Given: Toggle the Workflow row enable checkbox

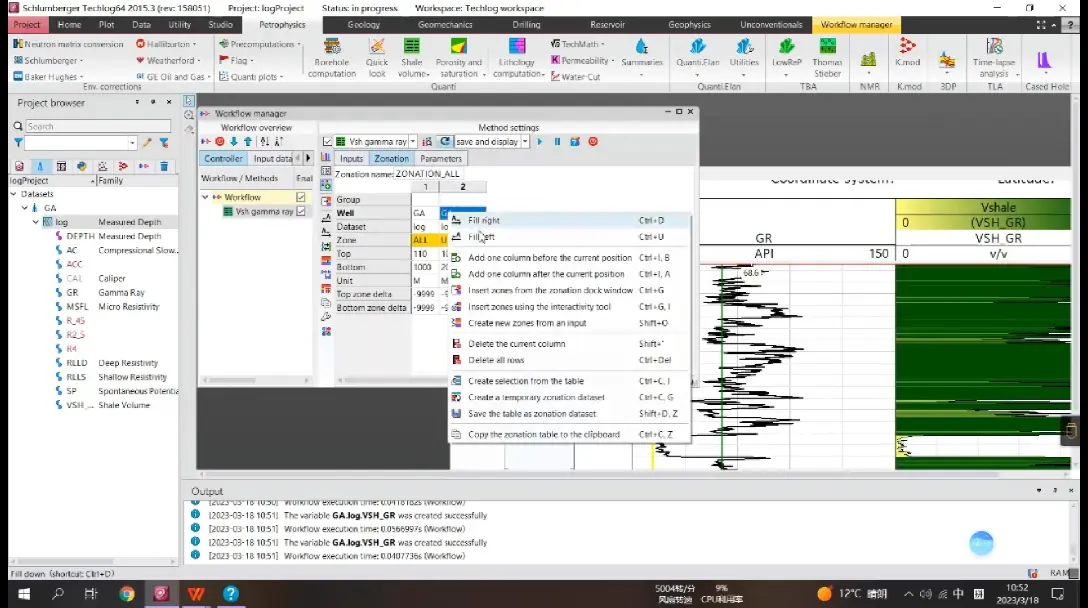Looking at the screenshot, I should point(300,197).
